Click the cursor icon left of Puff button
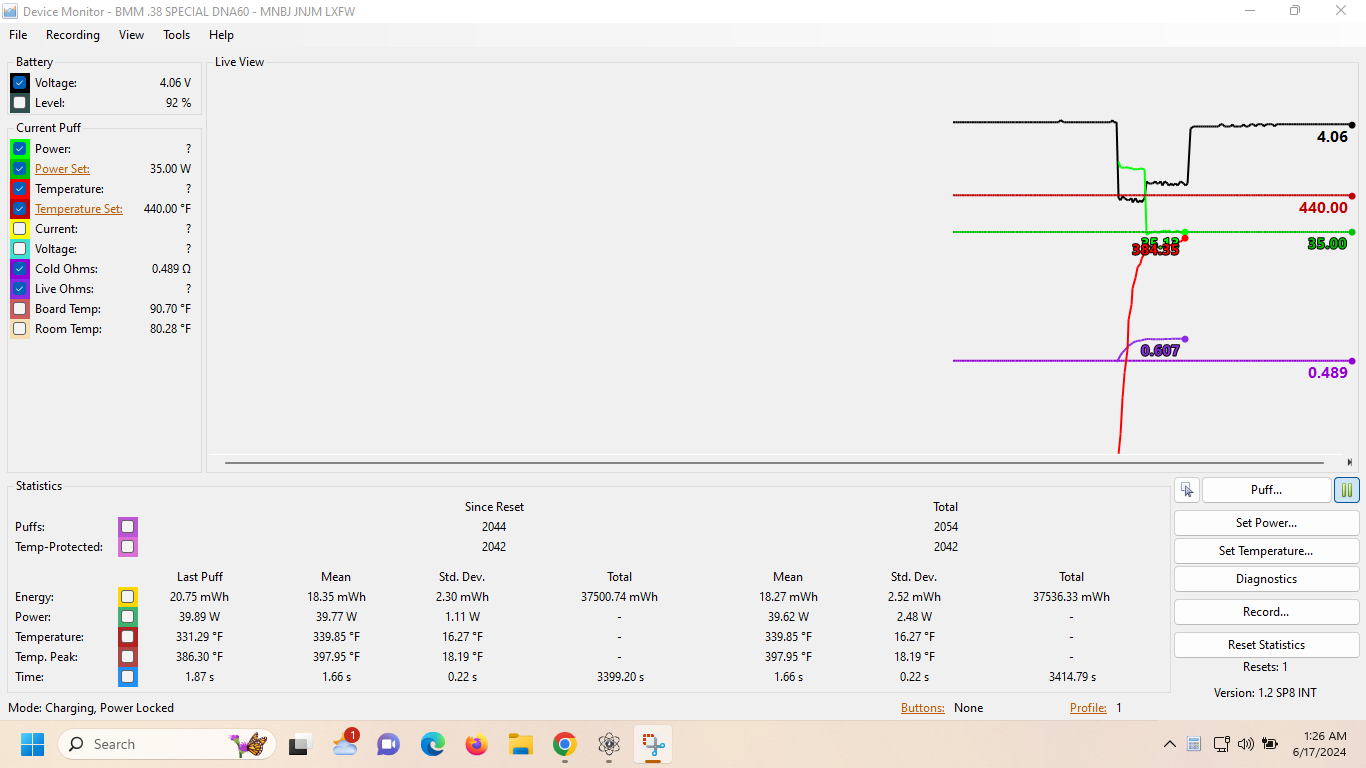Viewport: 1366px width, 768px height. point(1187,490)
